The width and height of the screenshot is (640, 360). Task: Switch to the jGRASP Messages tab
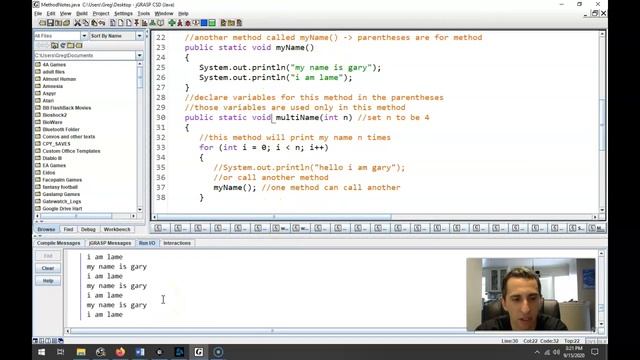pos(110,243)
